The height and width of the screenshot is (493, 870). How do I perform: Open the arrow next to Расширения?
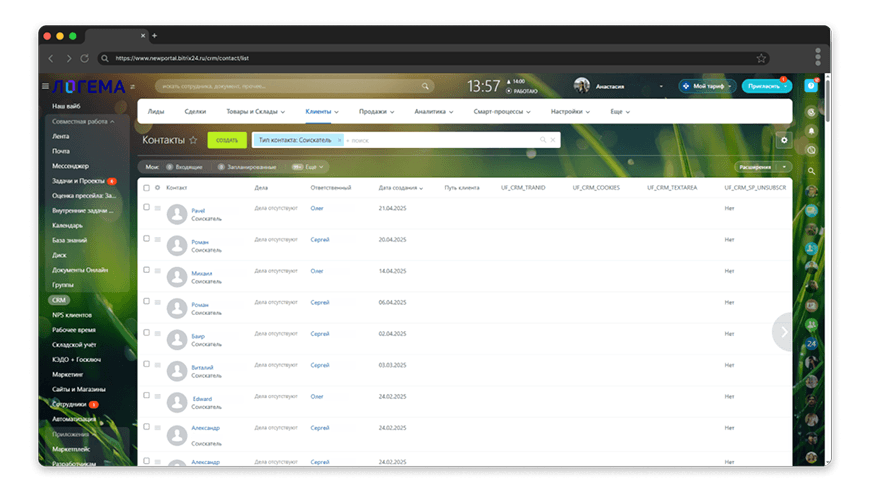(784, 167)
